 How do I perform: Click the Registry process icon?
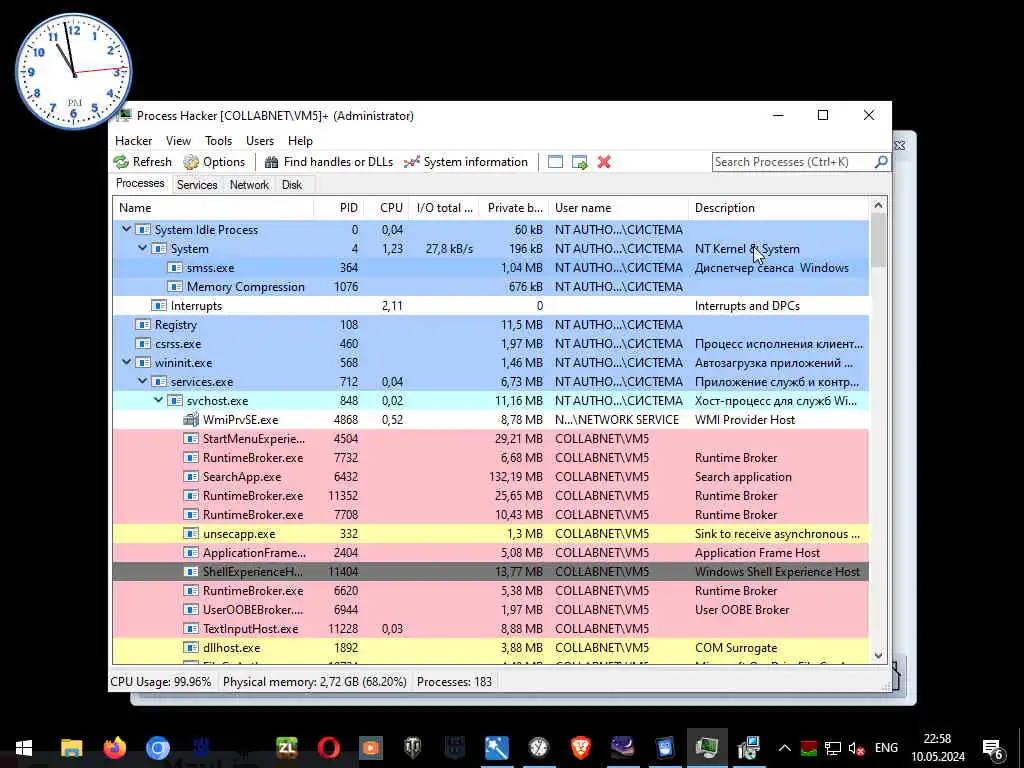tap(142, 325)
